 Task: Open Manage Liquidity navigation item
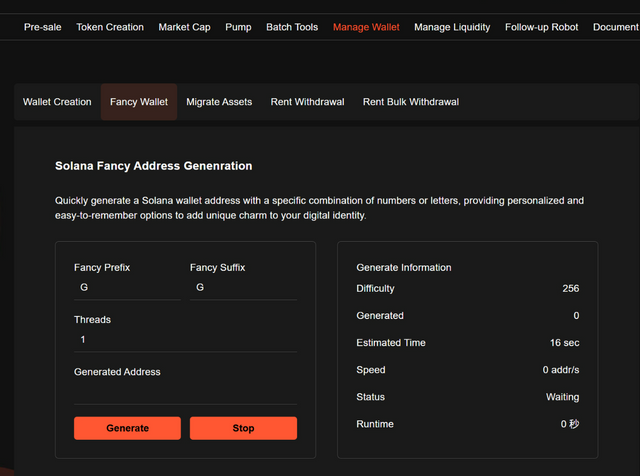(x=452, y=27)
